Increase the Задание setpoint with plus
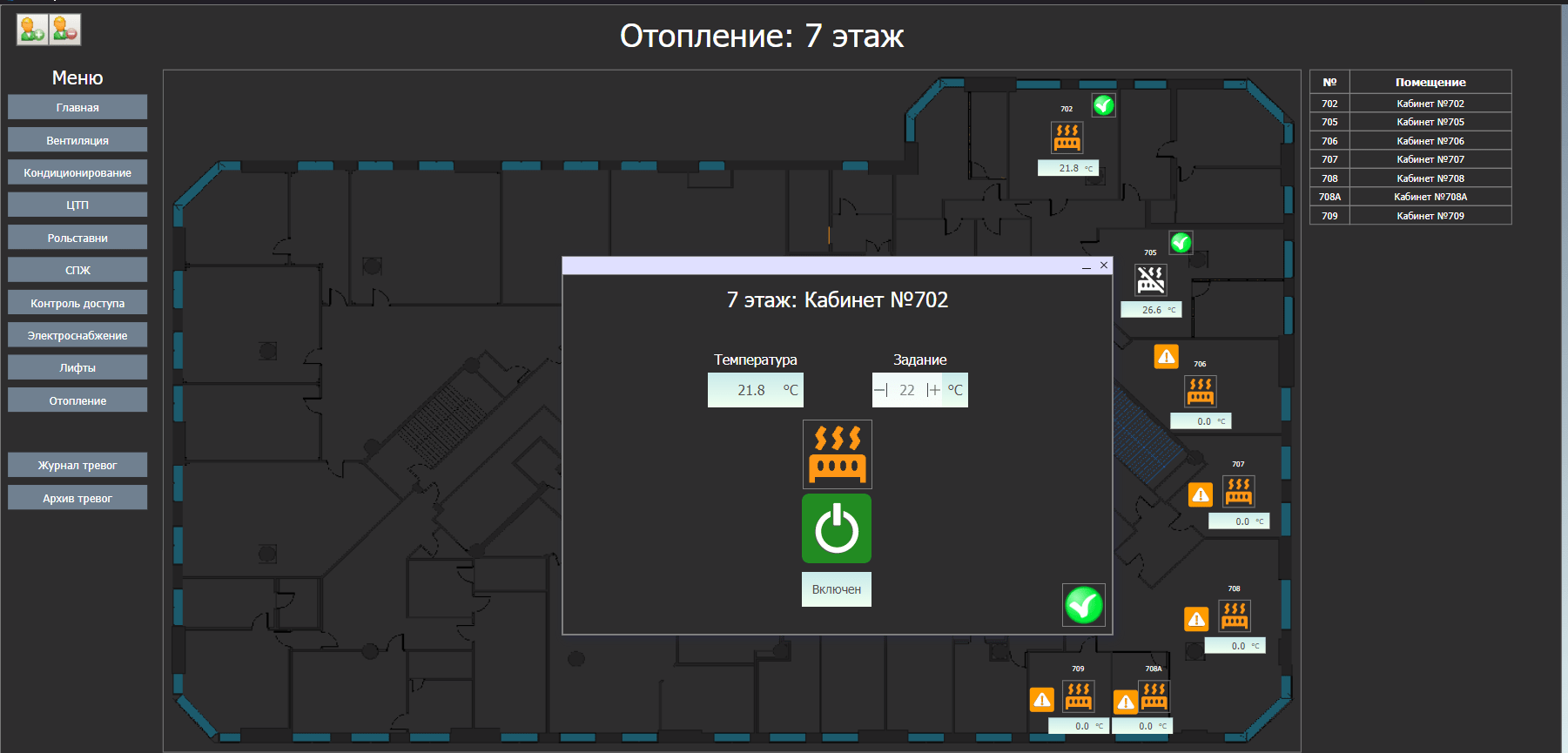1568x753 pixels. [933, 390]
